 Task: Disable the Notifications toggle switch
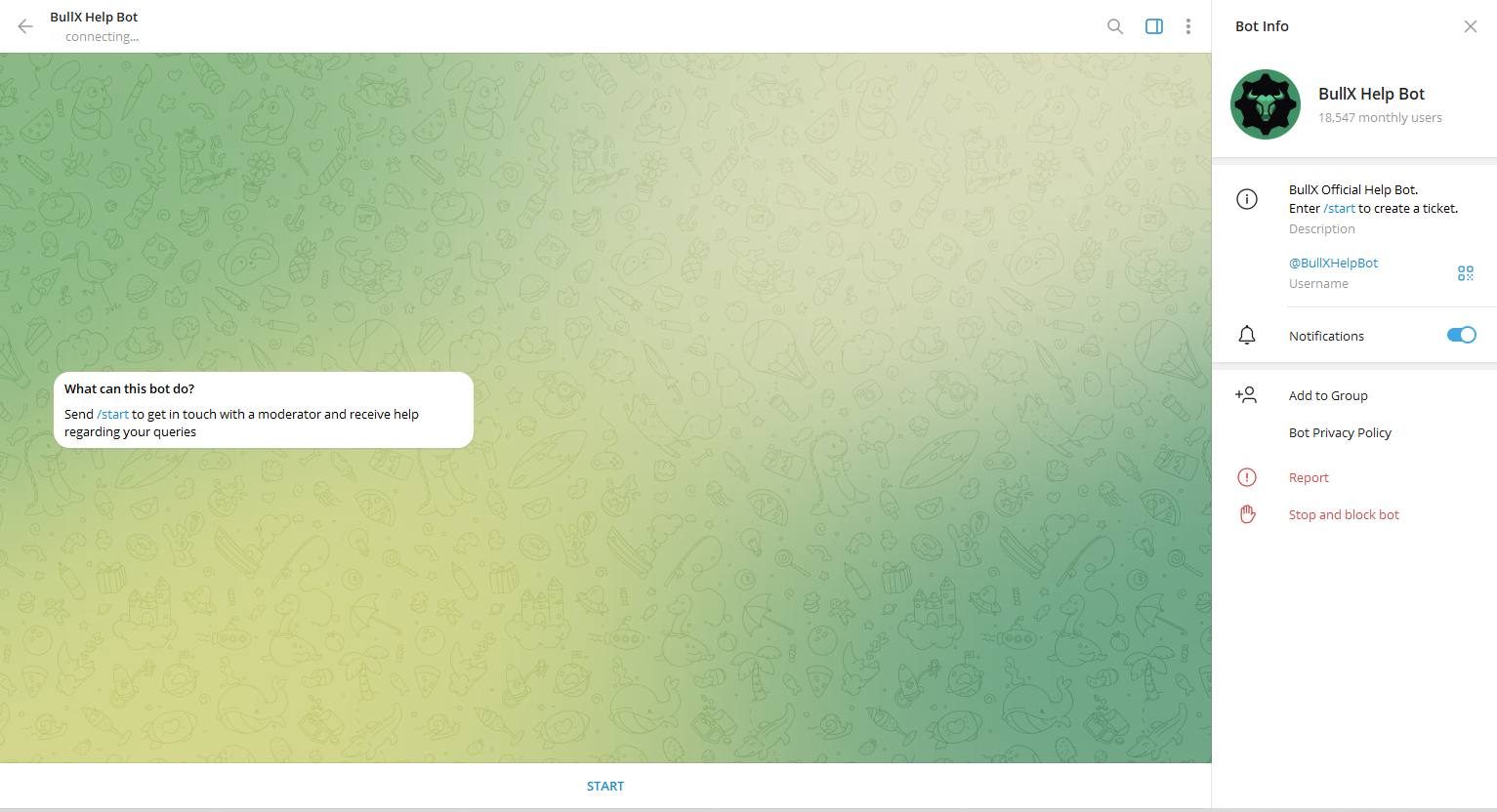pos(1461,335)
